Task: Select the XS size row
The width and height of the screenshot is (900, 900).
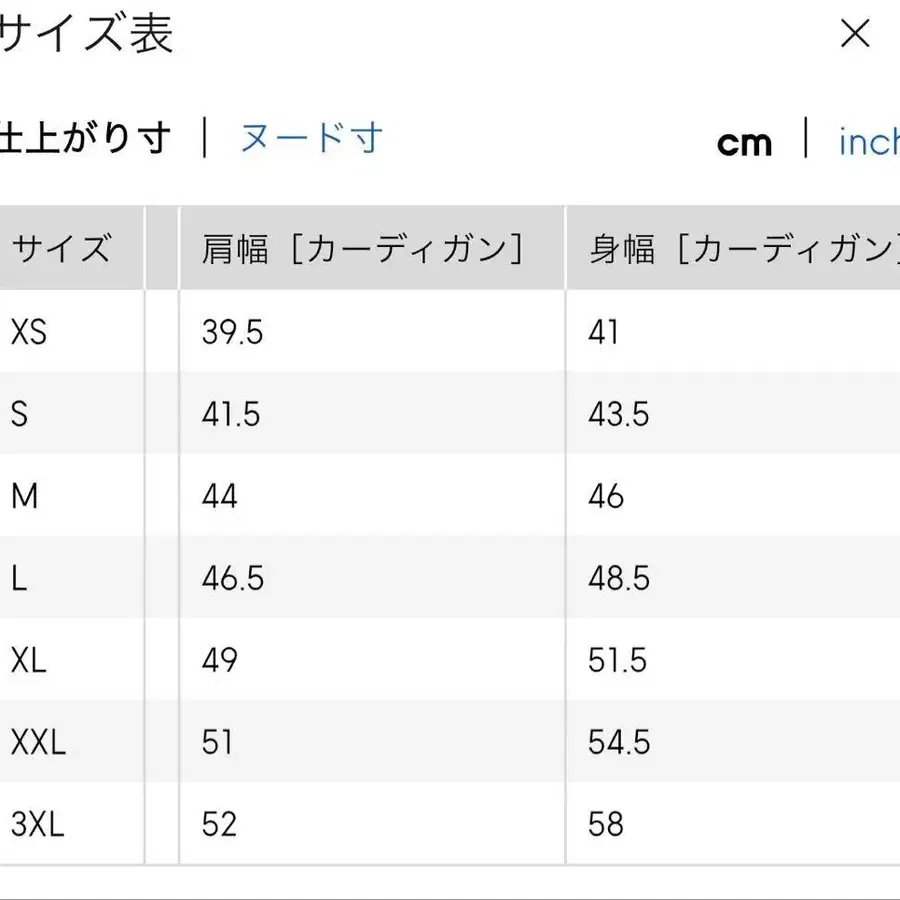Action: [x=30, y=333]
